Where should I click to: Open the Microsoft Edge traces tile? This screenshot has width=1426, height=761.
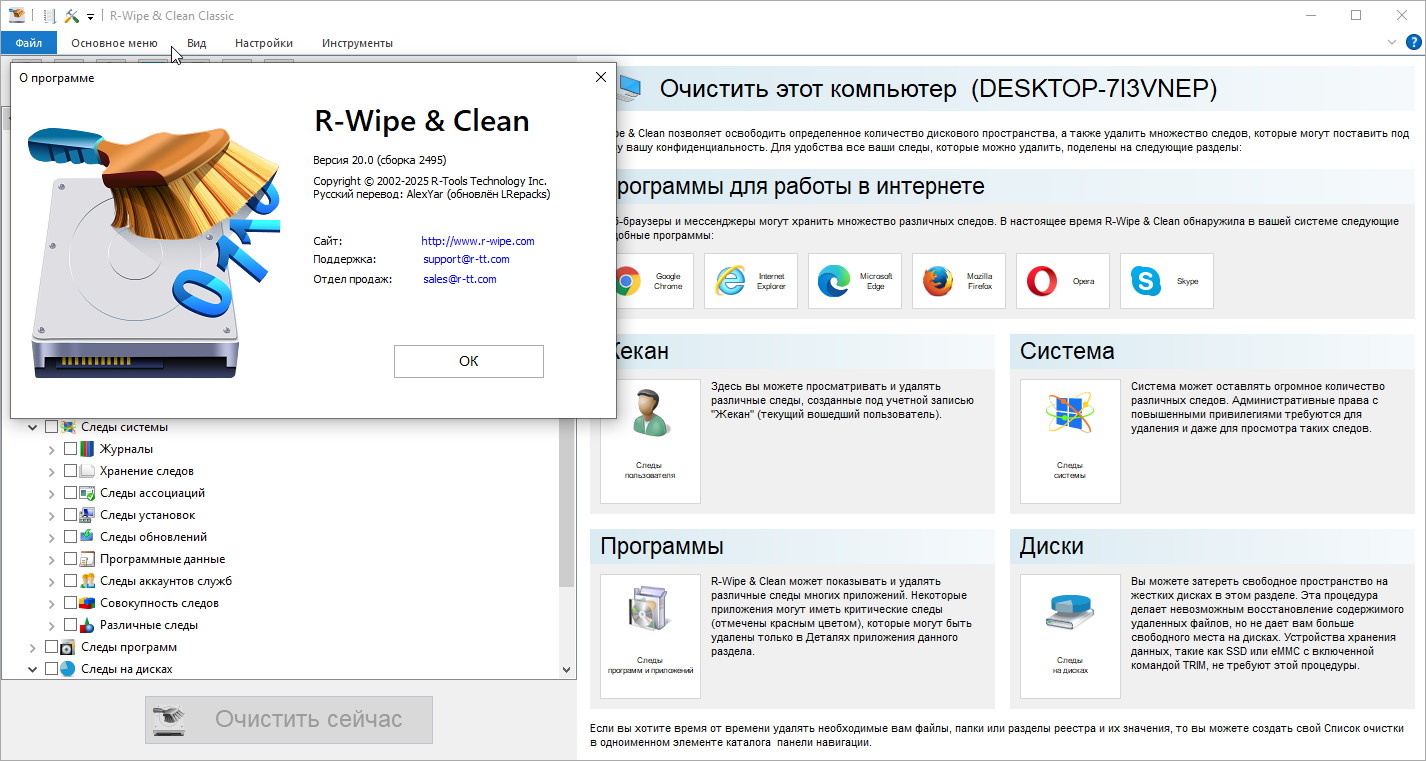[x=854, y=281]
